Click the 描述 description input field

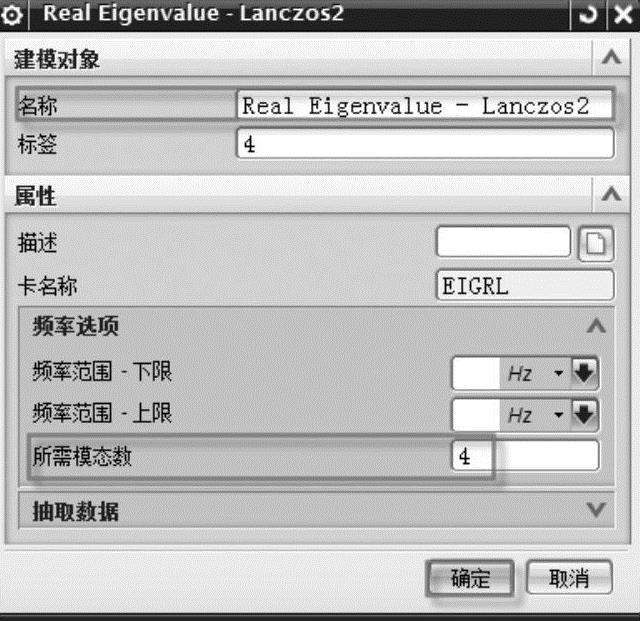pos(503,242)
